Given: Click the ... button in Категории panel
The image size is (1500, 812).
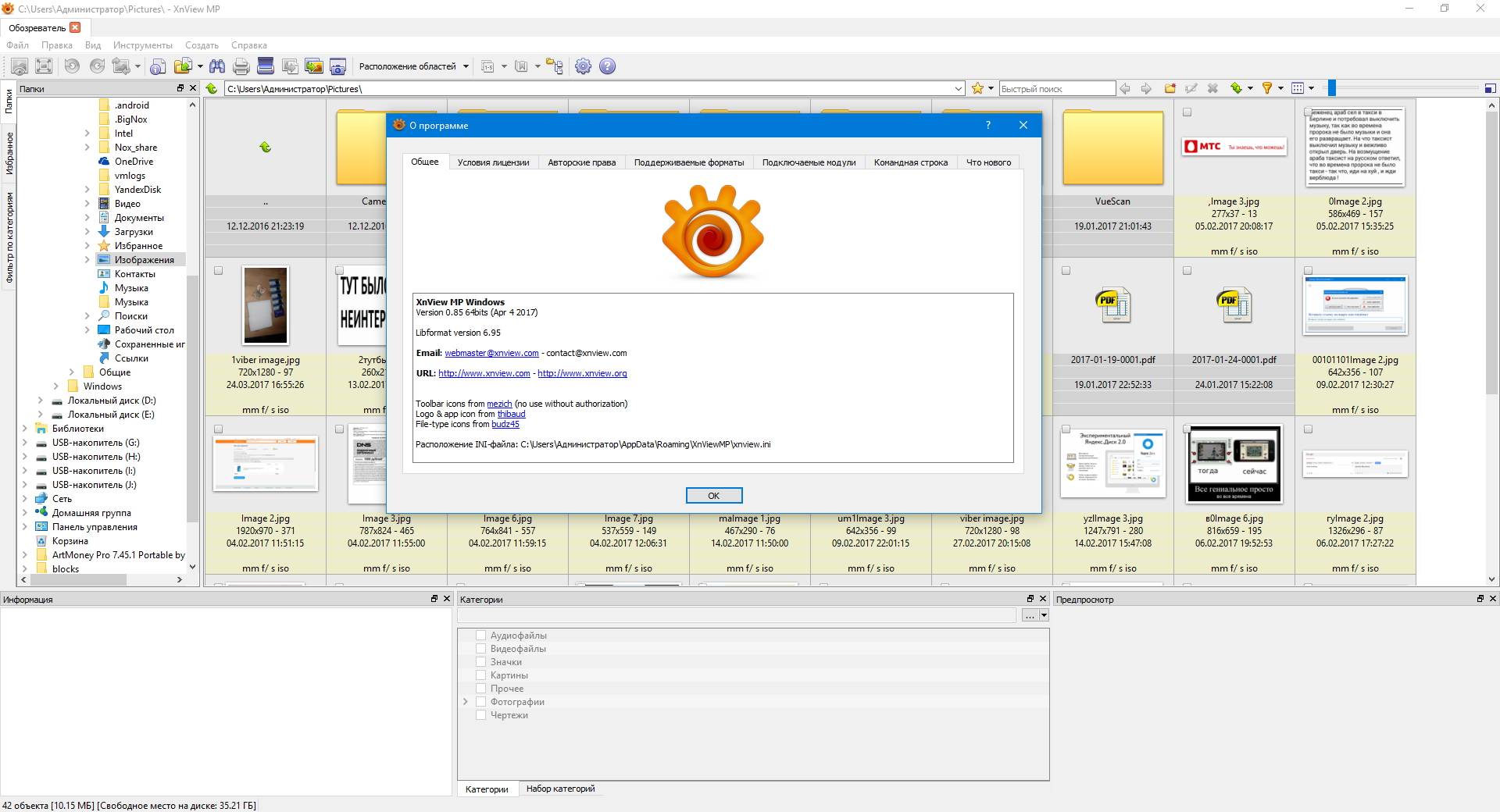Looking at the screenshot, I should (x=1030, y=615).
